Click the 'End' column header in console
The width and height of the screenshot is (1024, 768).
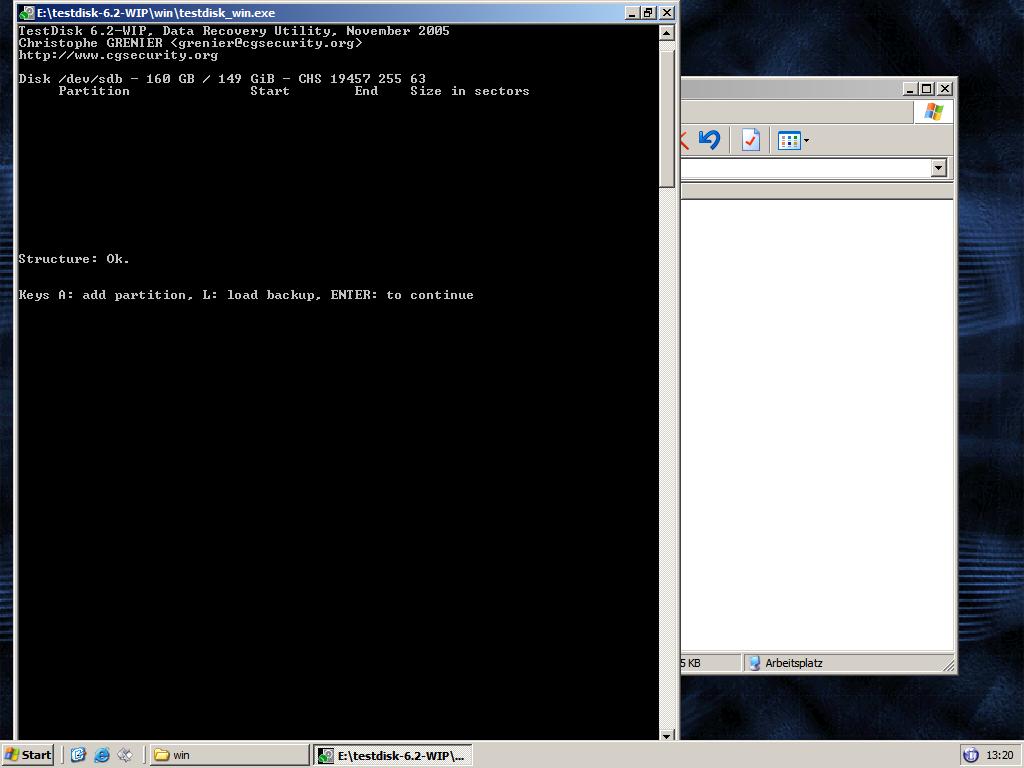point(366,91)
